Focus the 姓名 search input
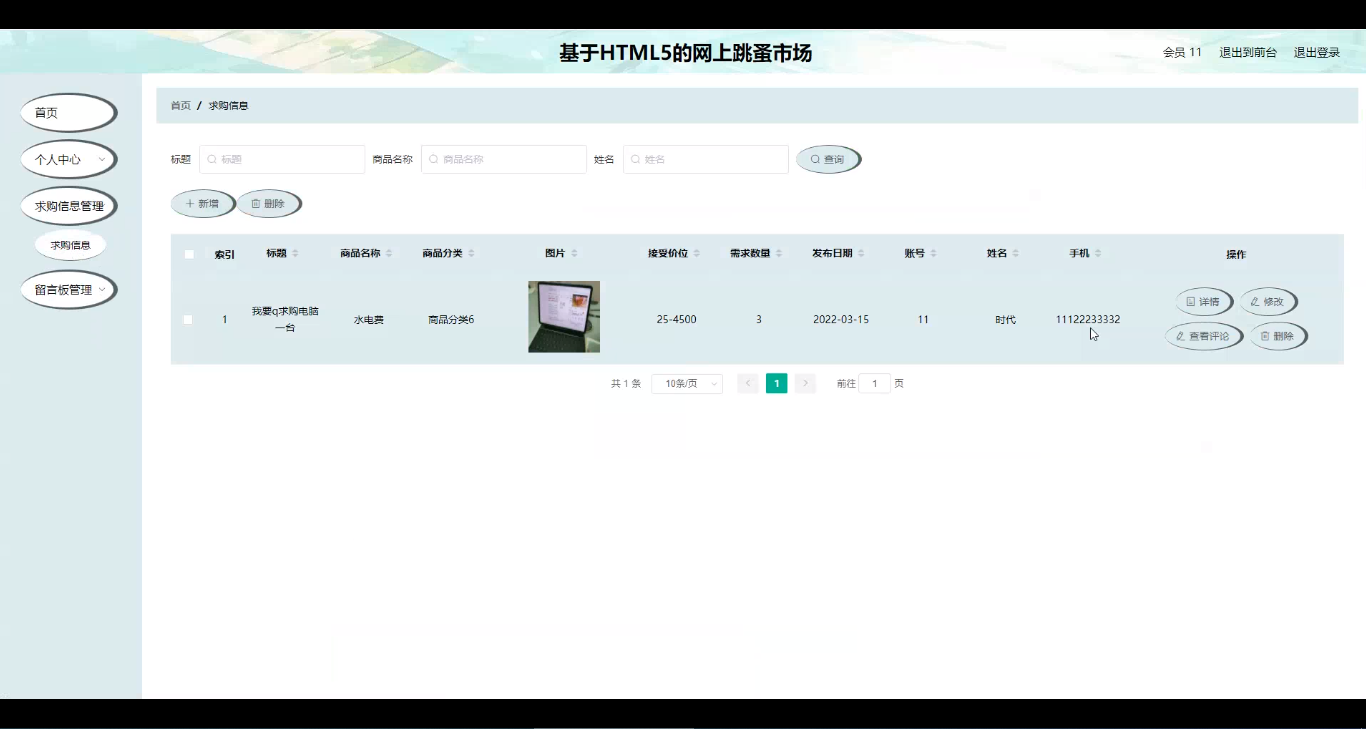 coord(706,159)
